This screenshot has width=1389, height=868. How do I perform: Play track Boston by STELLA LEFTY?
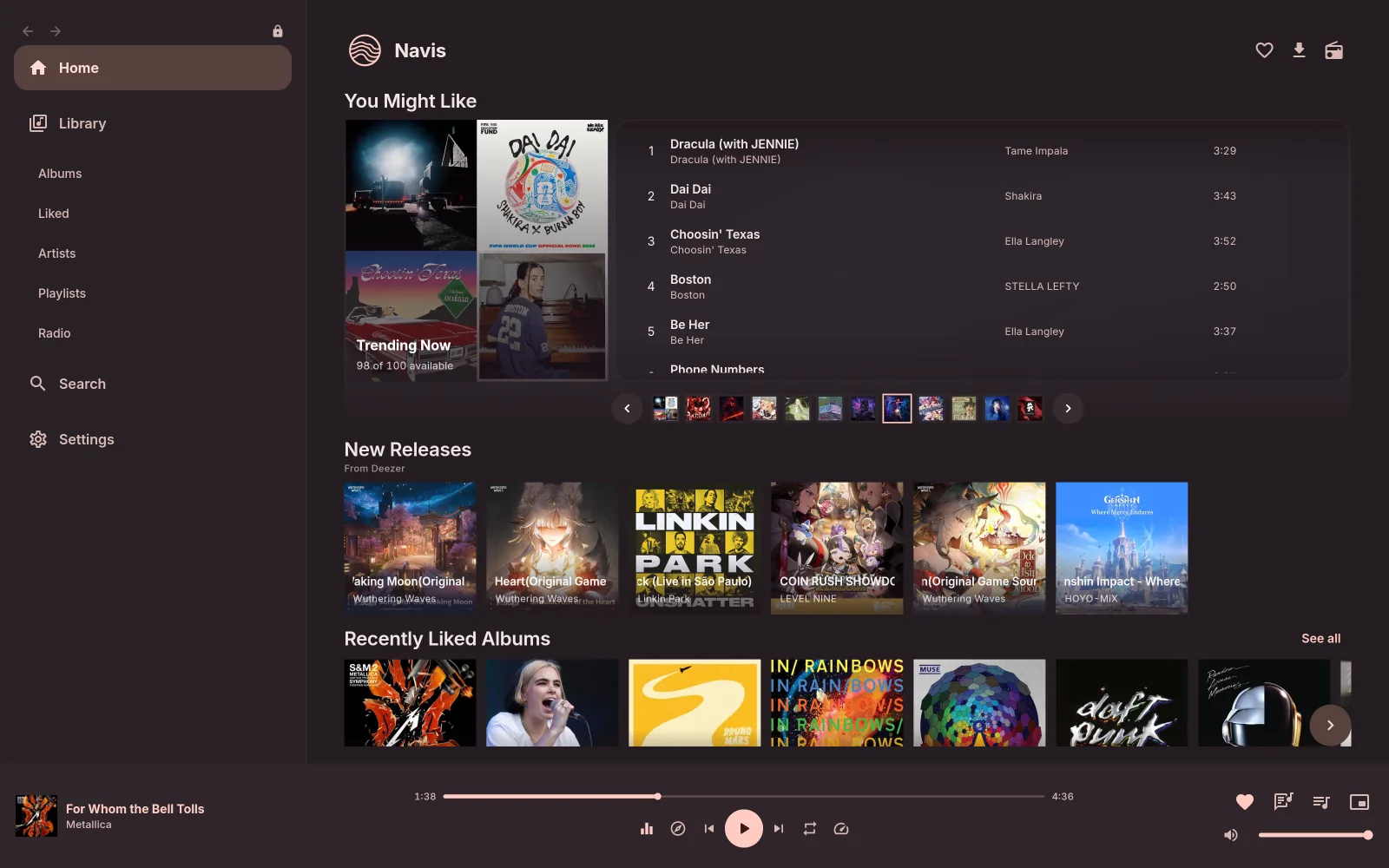click(984, 286)
